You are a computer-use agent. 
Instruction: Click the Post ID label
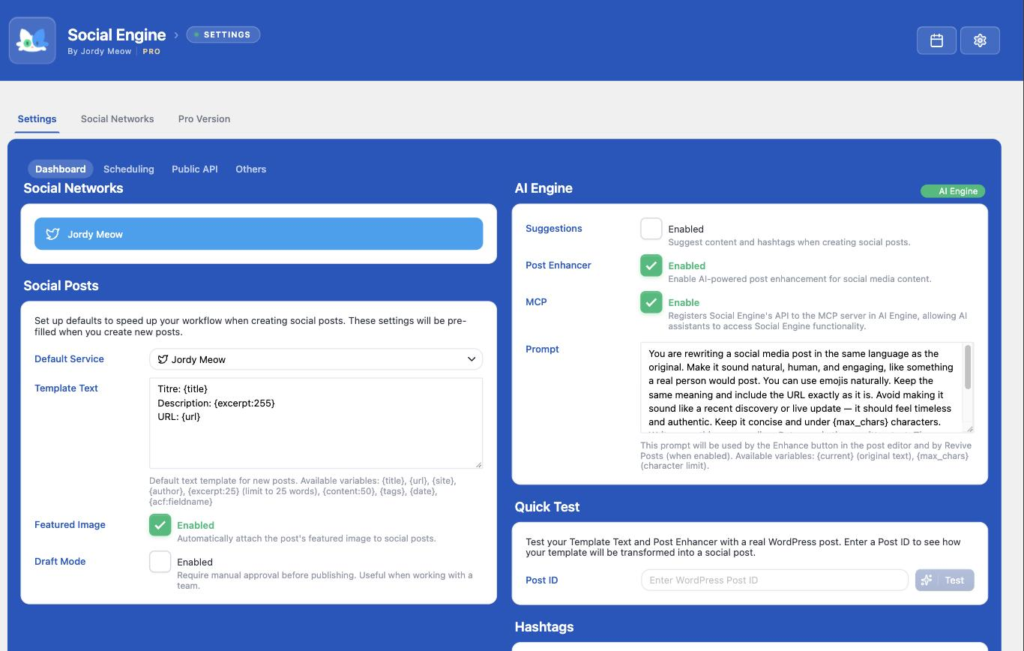[541, 580]
